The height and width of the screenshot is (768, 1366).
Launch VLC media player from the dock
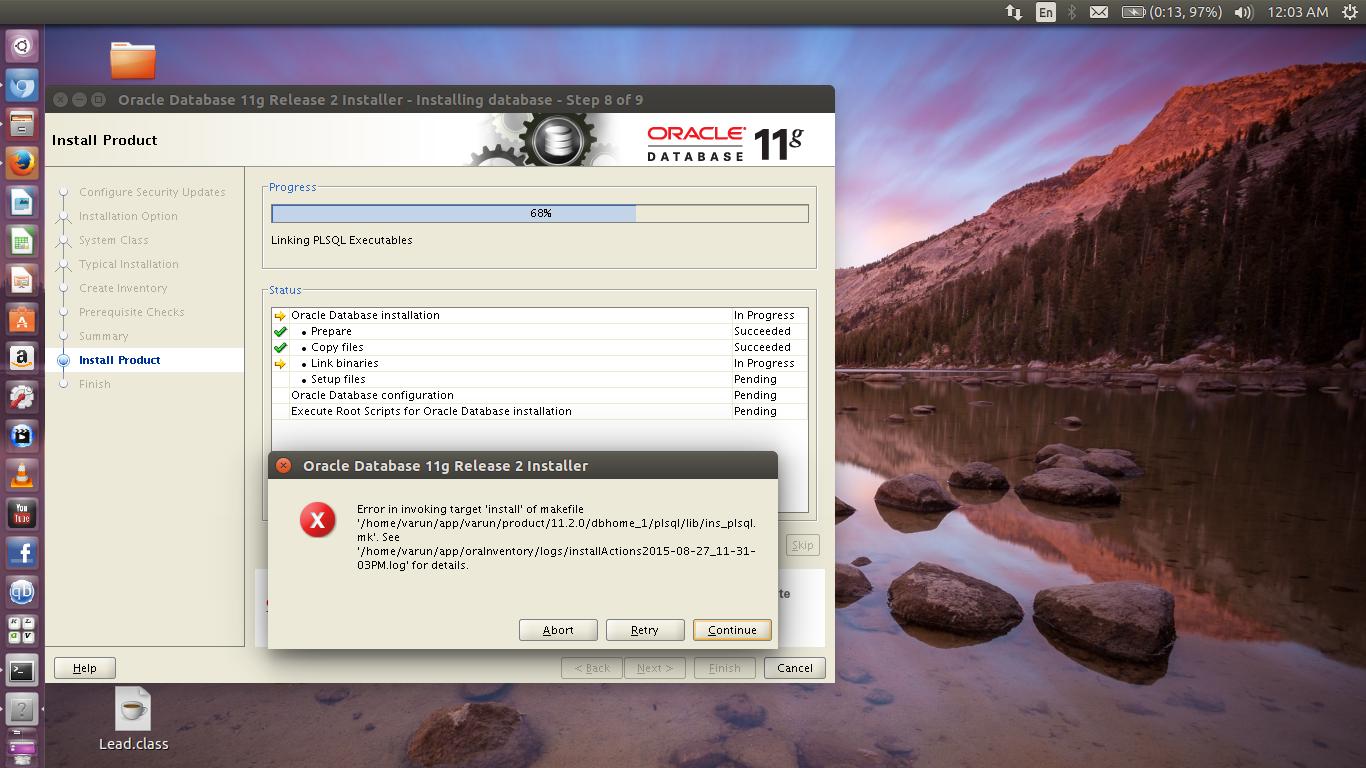pyautogui.click(x=22, y=475)
